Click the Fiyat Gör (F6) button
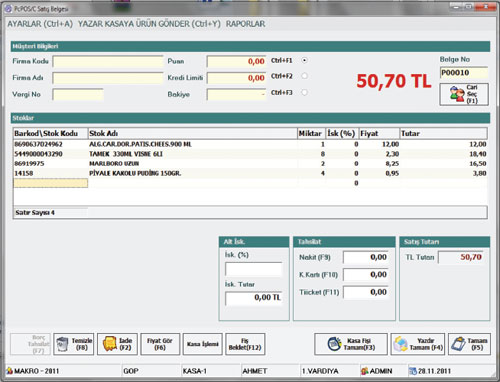Screen dimensions: 500x382 tap(160, 344)
